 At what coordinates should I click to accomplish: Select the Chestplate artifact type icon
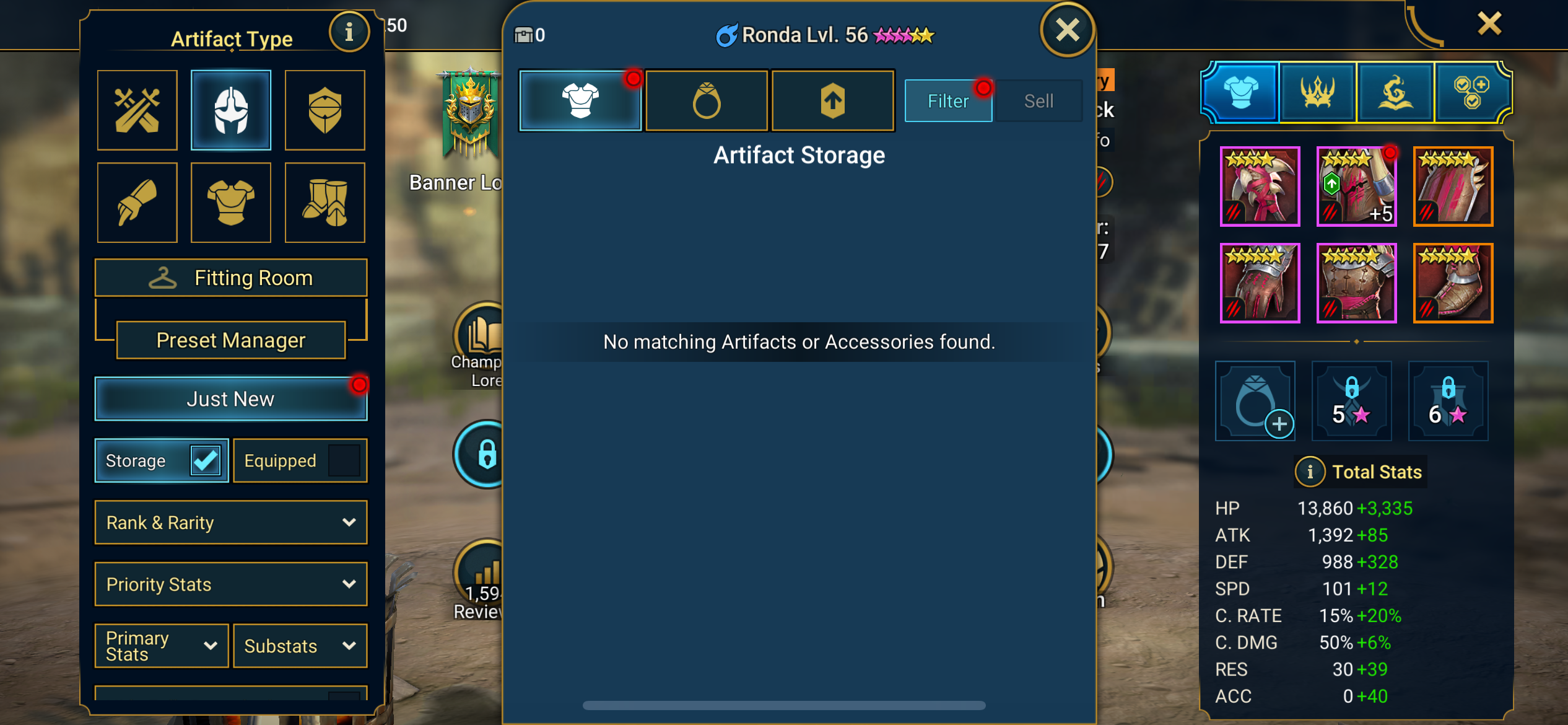[x=231, y=203]
